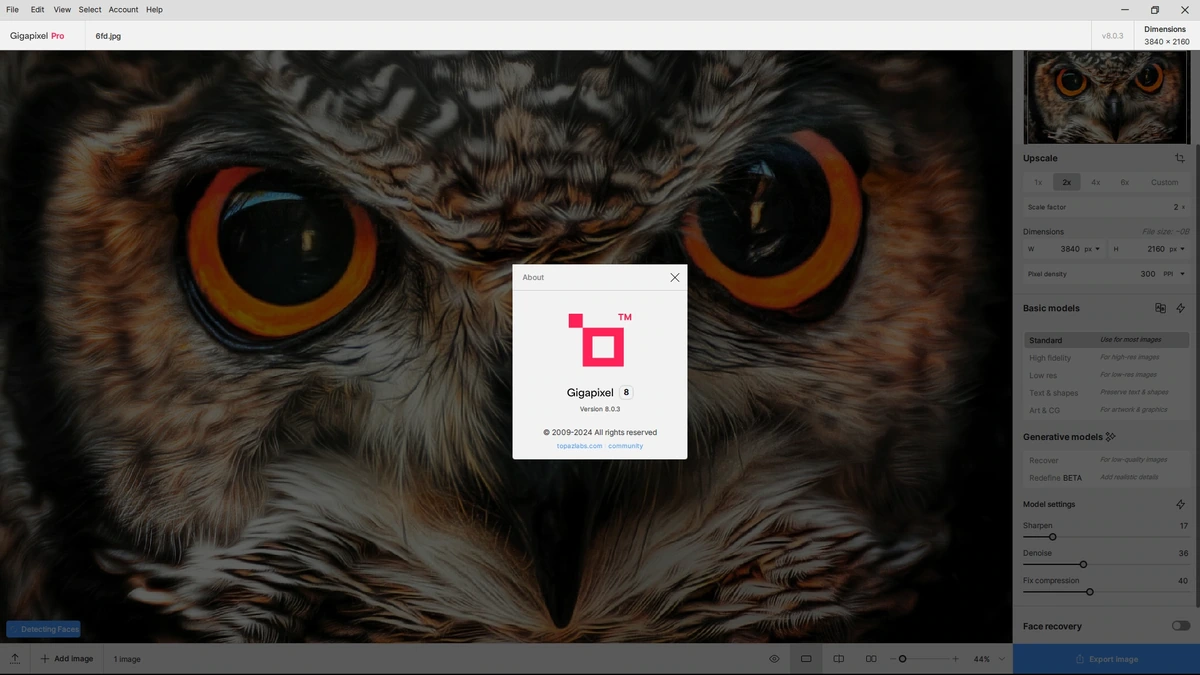
Task: Switch to side-by-side view icon
Action: [x=871, y=659]
